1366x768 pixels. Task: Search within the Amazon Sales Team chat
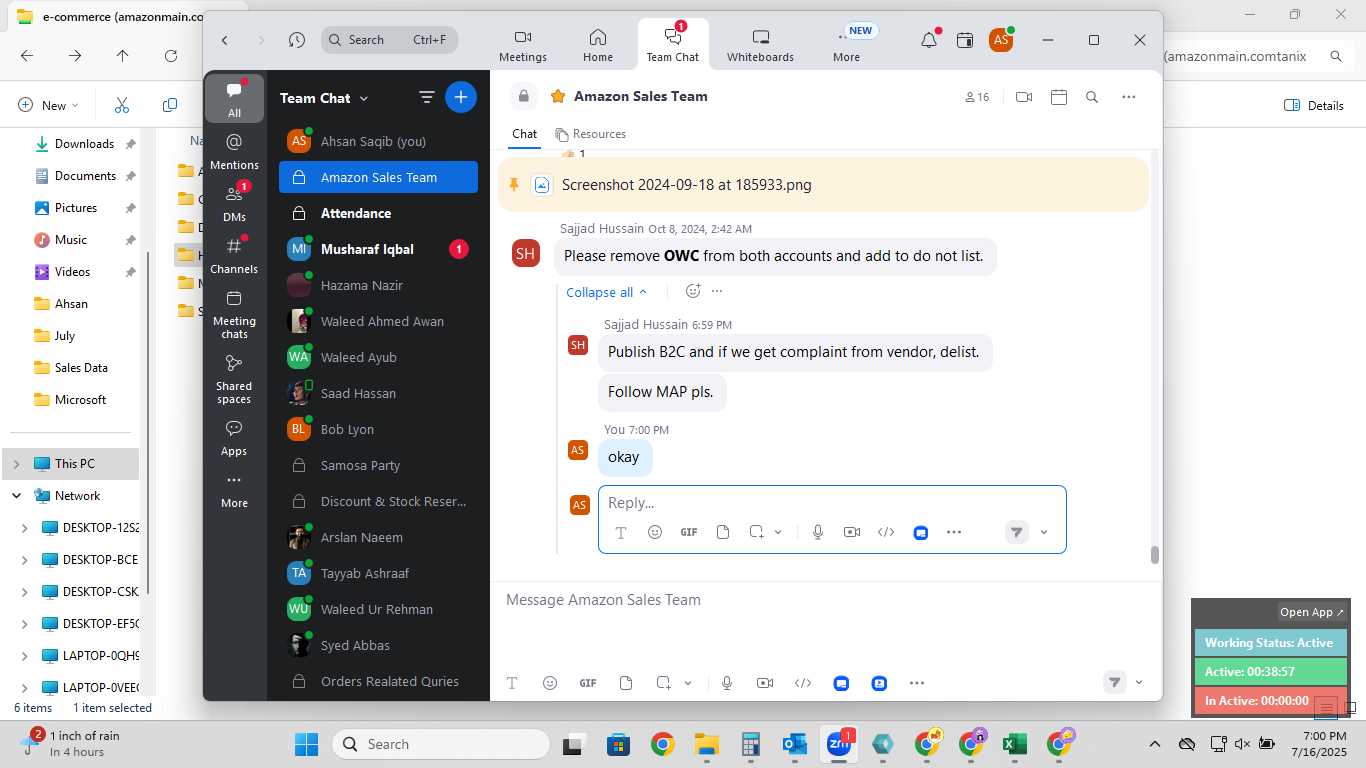point(1092,97)
